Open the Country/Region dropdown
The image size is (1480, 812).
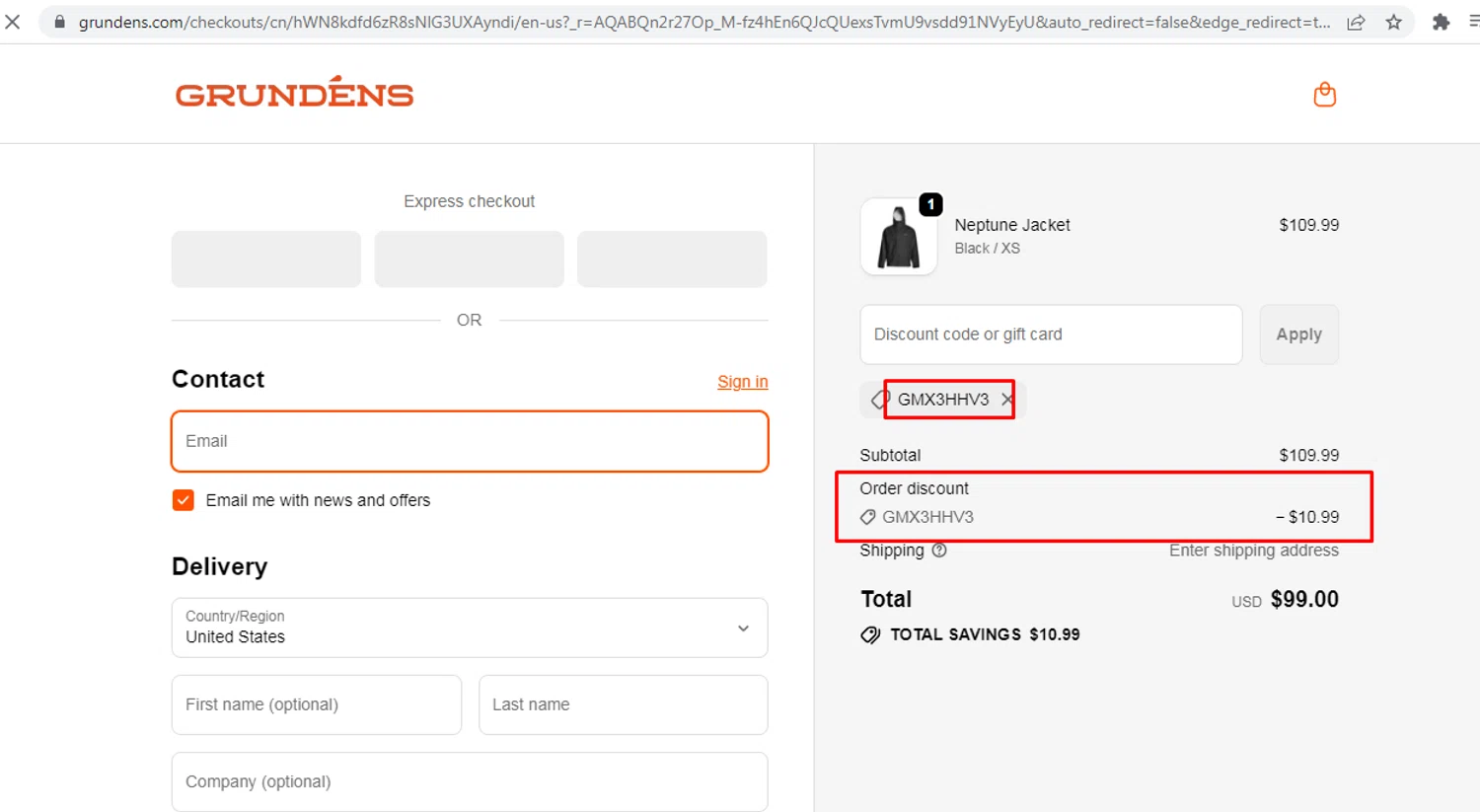[470, 627]
